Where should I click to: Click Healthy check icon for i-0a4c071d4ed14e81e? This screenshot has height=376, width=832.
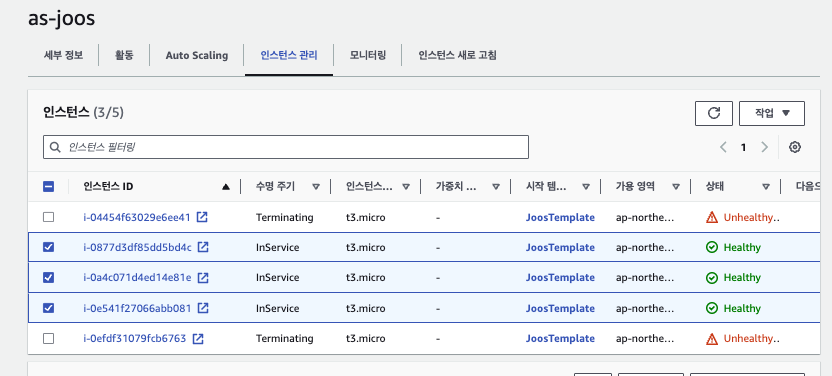[712, 278]
